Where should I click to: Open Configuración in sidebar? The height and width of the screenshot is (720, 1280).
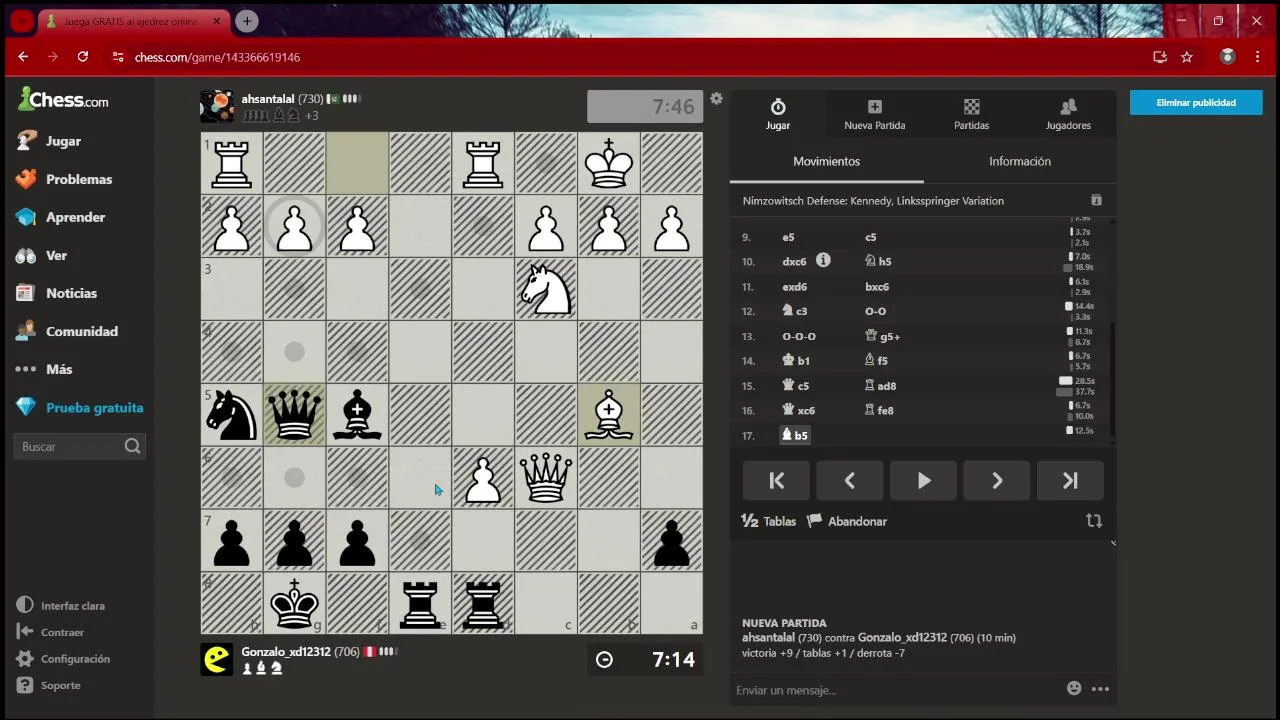[63, 659]
